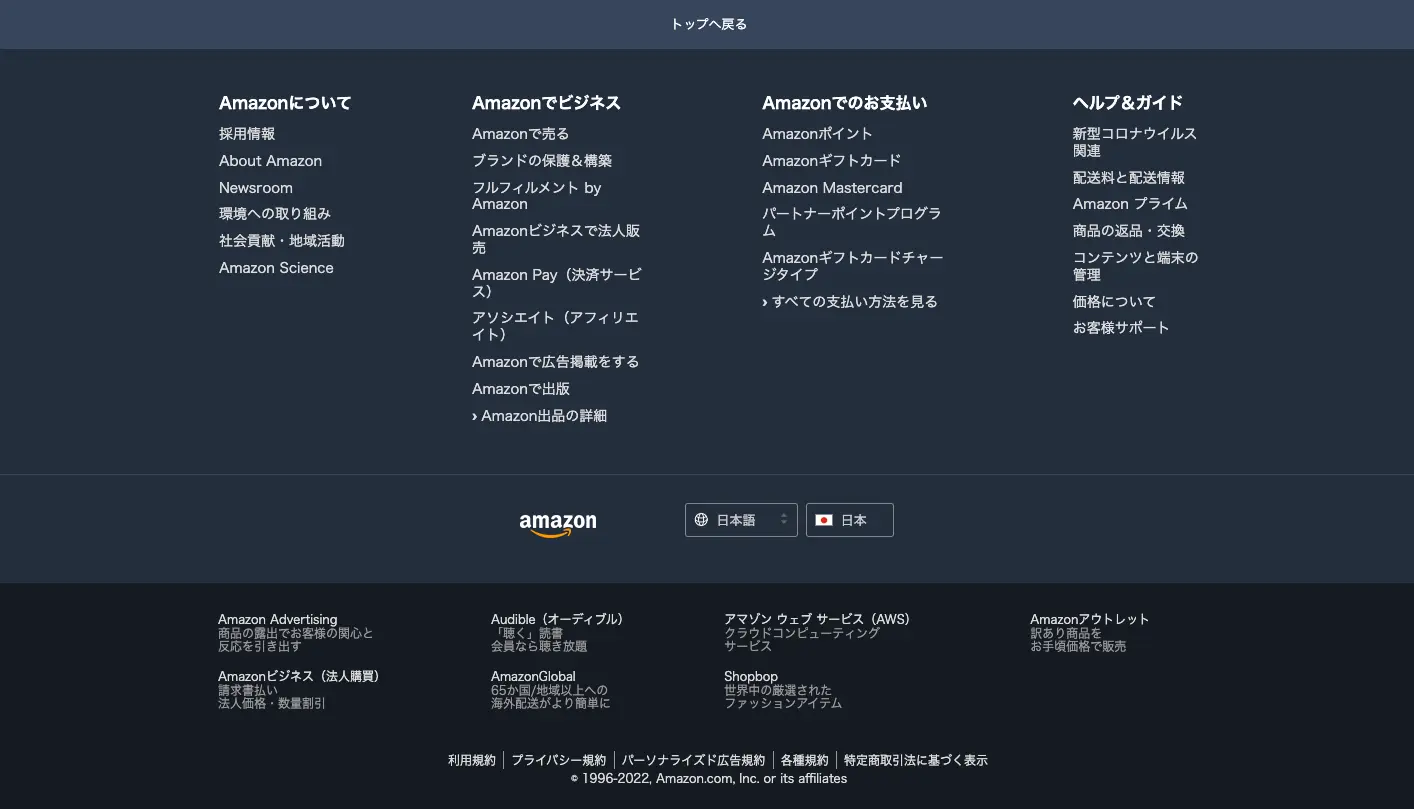Screen dimensions: 1414x809
Task: Open the Amazon Advertising service link
Action: pyautogui.click(x=296, y=633)
